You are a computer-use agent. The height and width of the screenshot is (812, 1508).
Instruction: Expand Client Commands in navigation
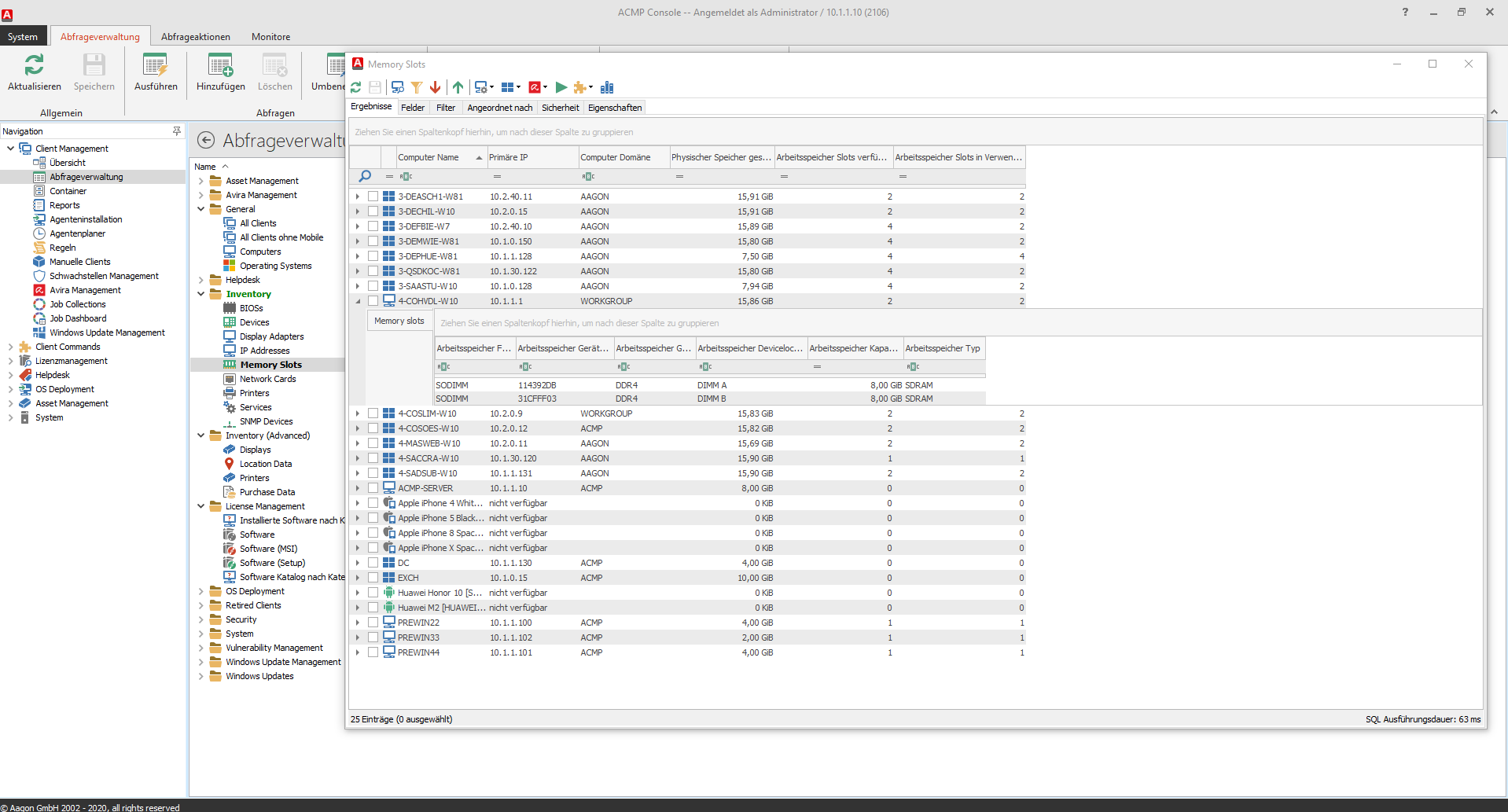click(10, 347)
